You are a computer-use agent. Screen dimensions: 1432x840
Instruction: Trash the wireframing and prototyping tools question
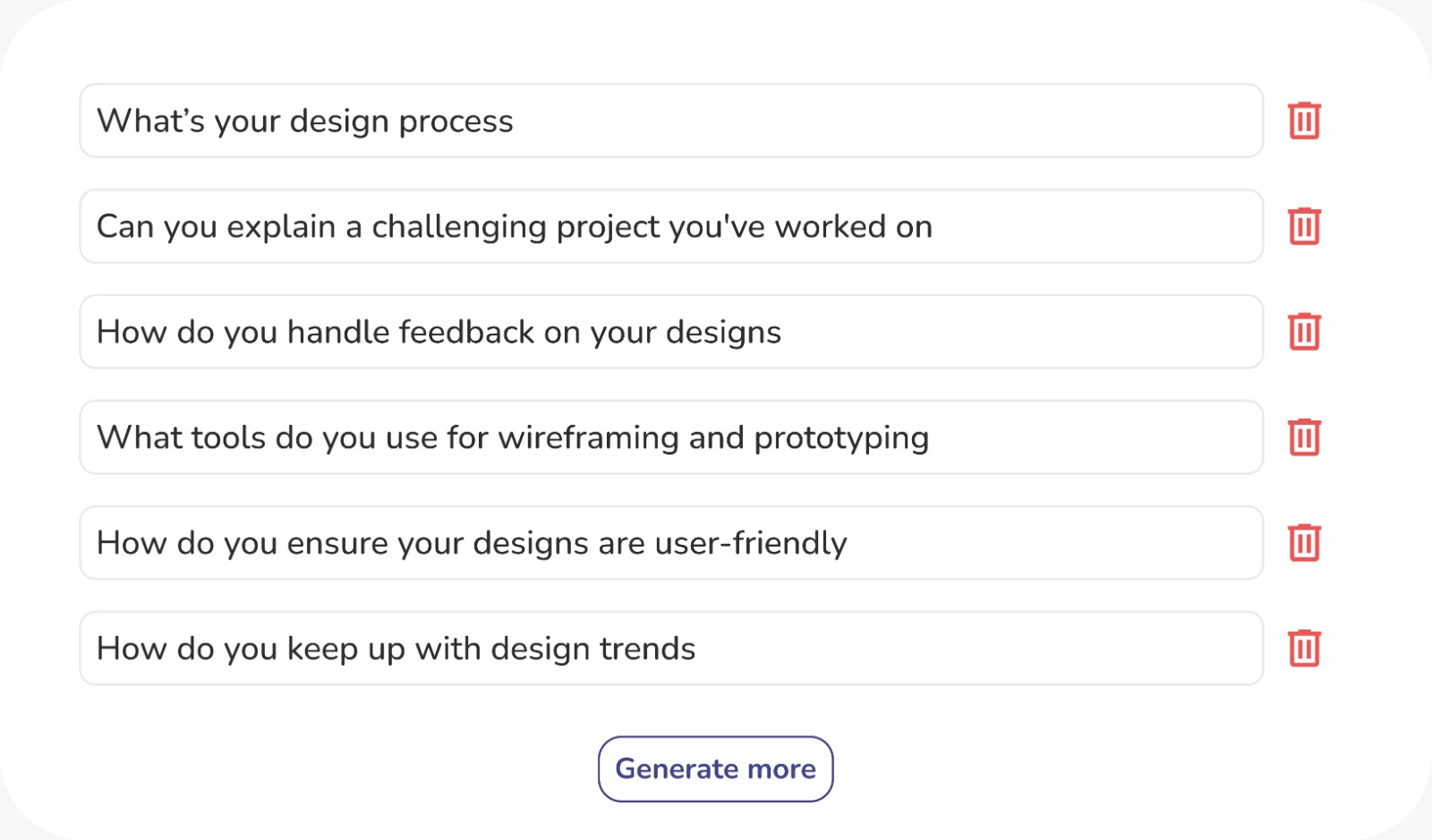click(1304, 437)
